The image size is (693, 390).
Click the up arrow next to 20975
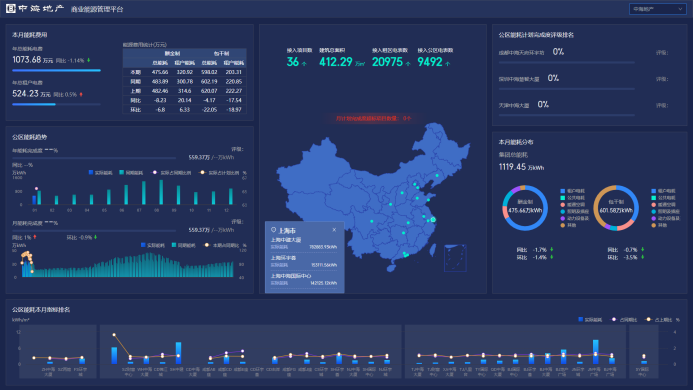407,64
